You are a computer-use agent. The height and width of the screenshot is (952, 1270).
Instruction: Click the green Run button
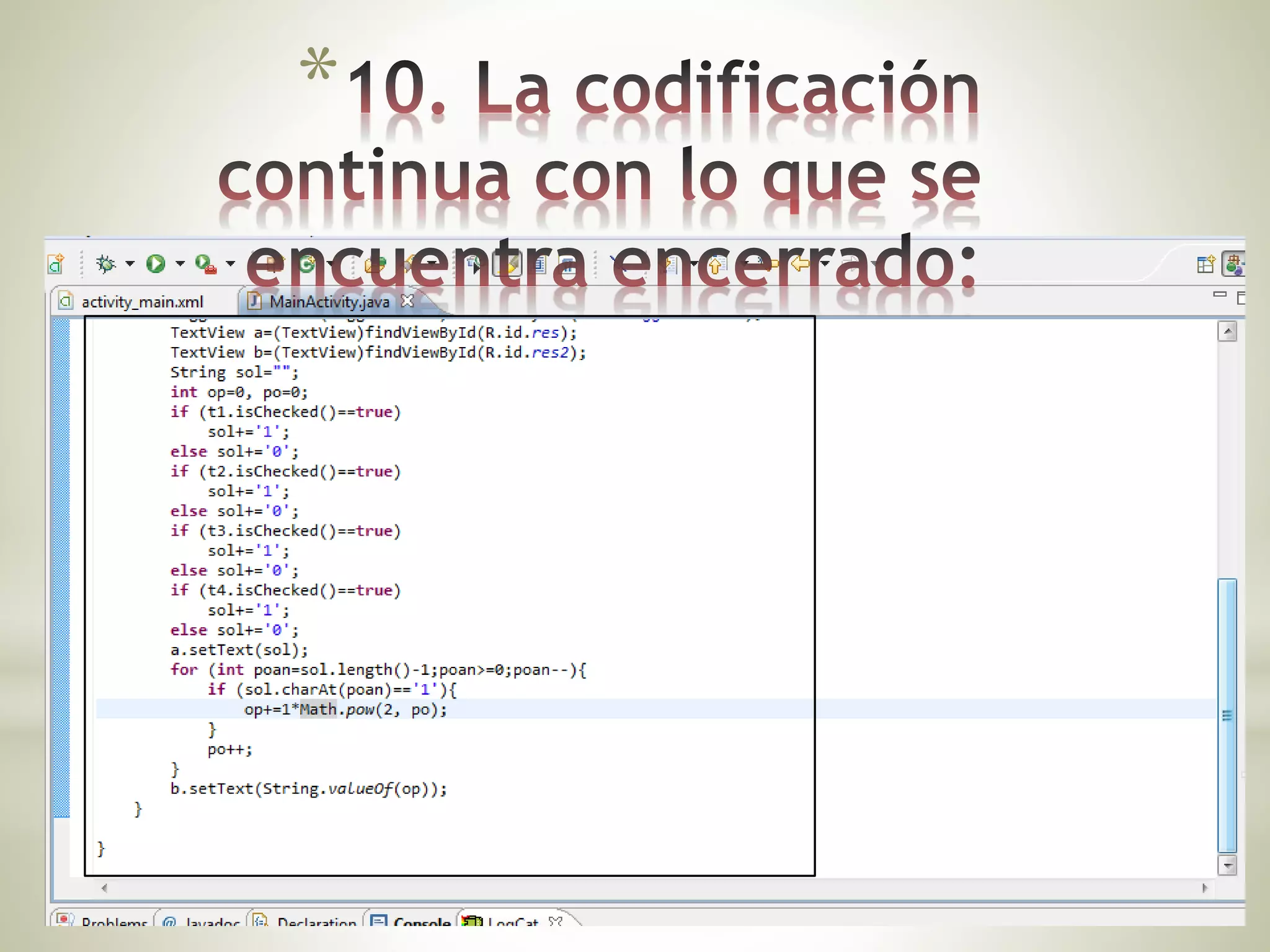click(x=156, y=264)
